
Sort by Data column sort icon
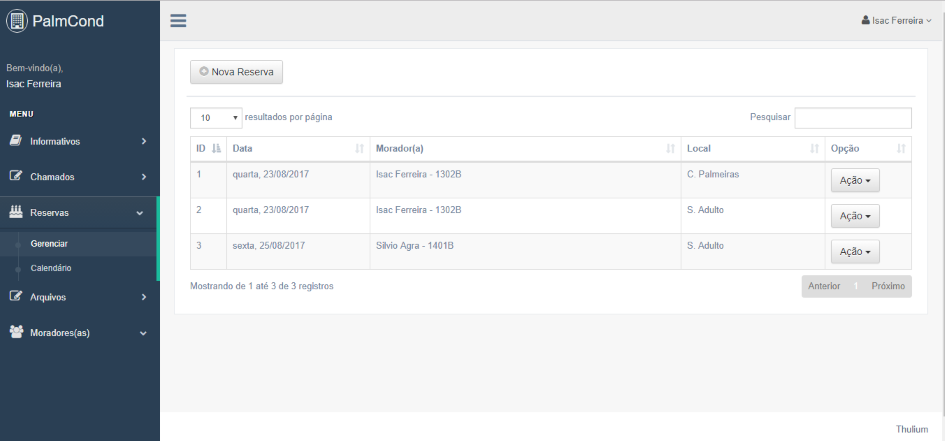coord(360,149)
